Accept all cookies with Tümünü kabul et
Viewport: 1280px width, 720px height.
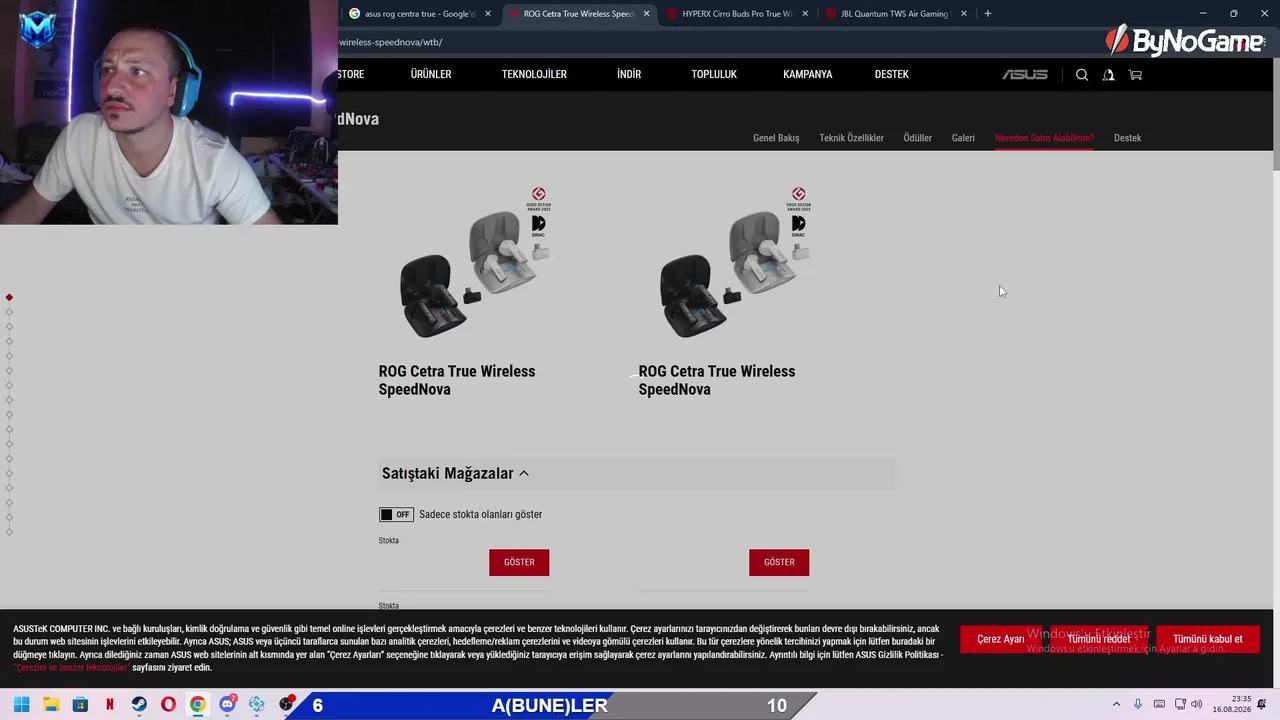1208,639
